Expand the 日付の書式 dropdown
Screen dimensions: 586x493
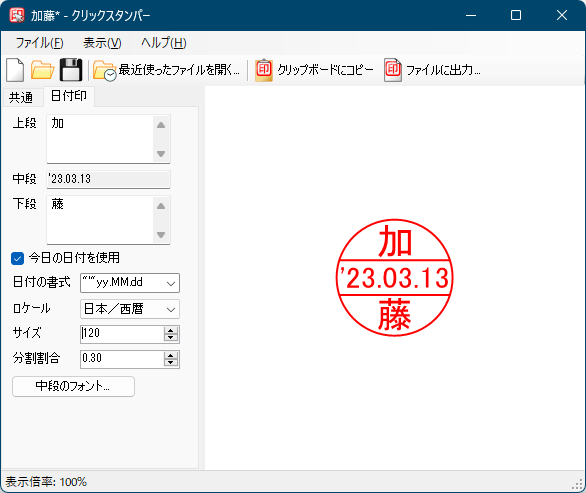(171, 283)
